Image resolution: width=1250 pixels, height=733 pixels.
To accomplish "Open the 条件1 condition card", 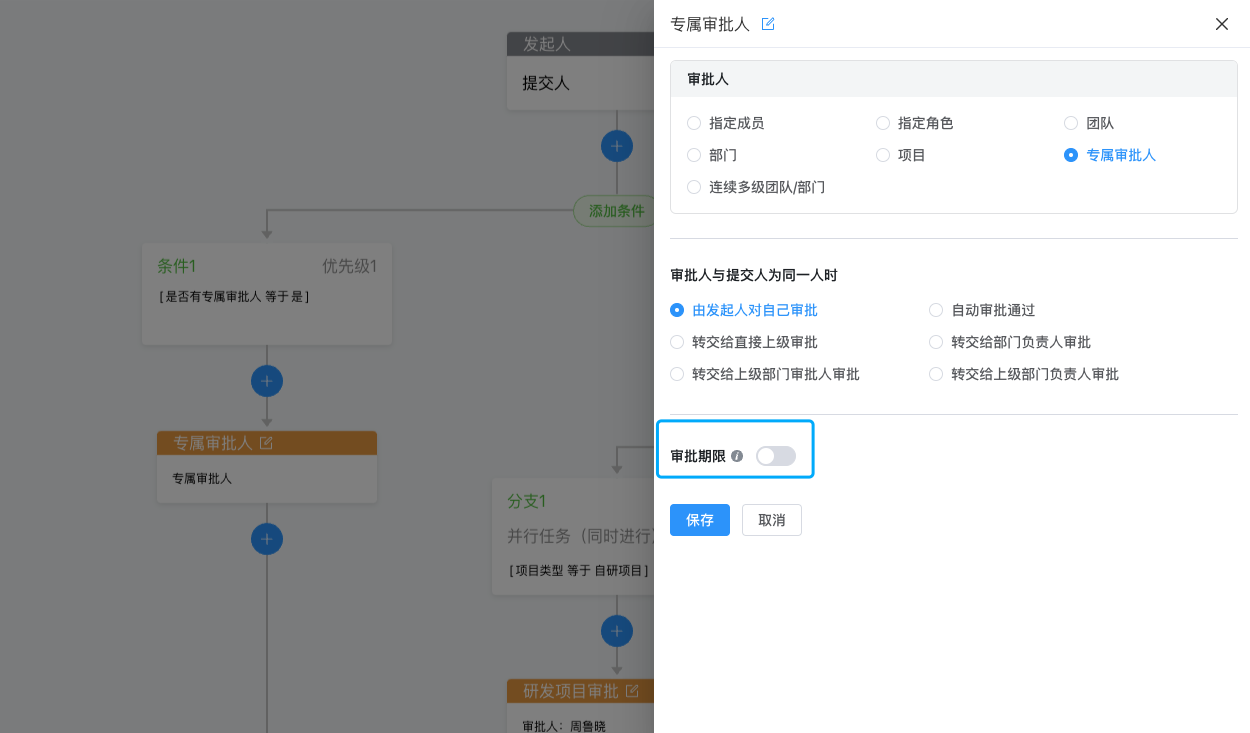I will point(267,294).
